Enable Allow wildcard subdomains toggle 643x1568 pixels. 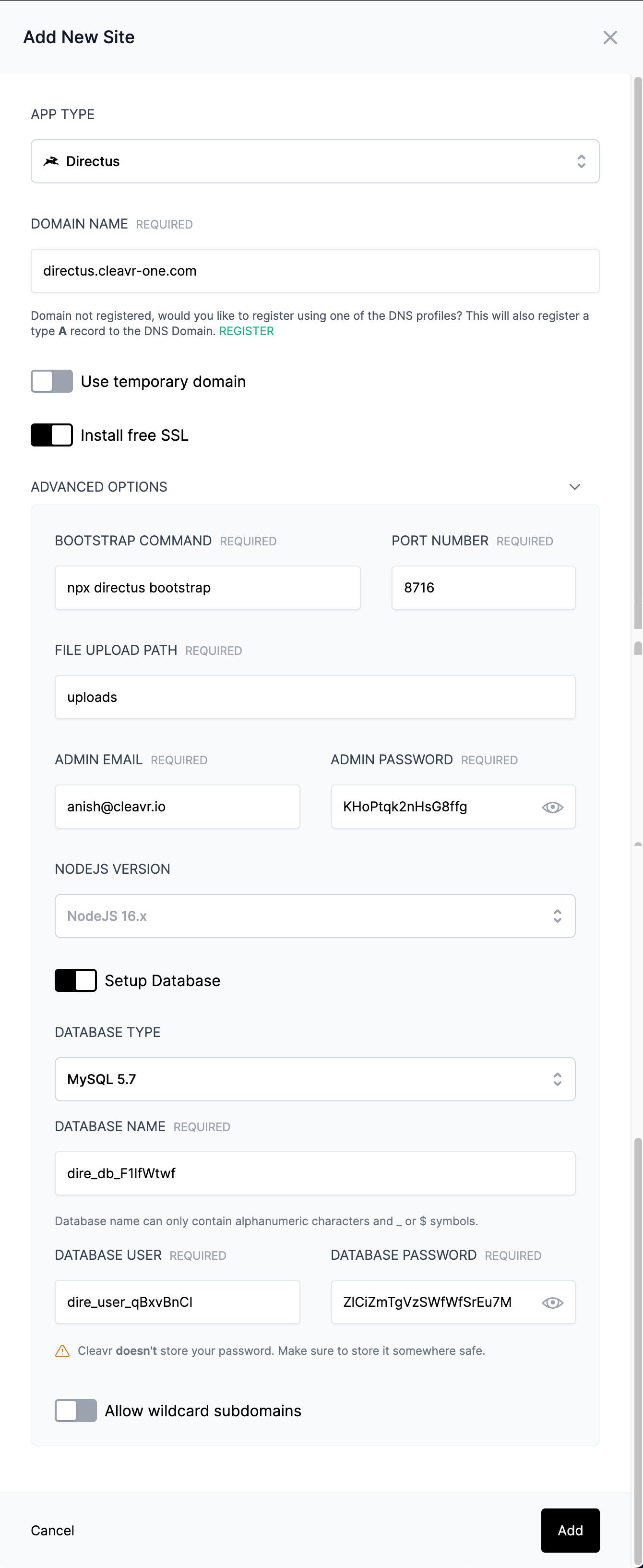75,1411
